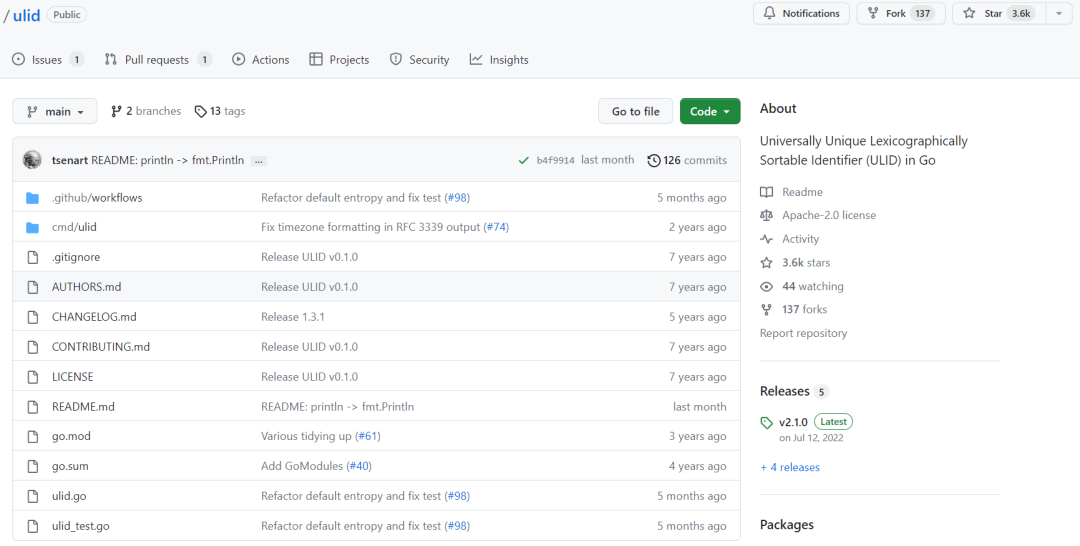This screenshot has width=1080, height=546.
Task: Open README.md row commit message link
Action: pyautogui.click(x=338, y=407)
